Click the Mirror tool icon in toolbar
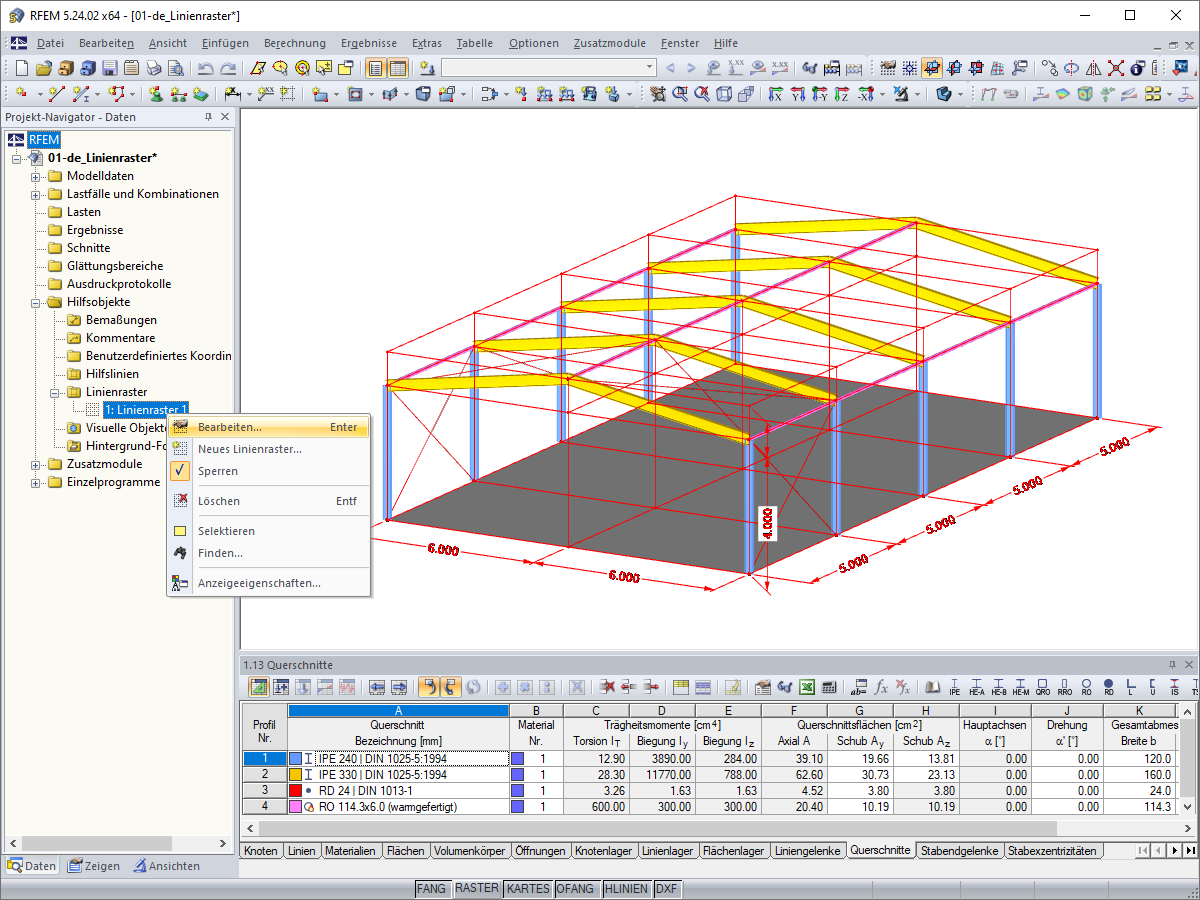Viewport: 1200px width, 900px height. 1093,68
